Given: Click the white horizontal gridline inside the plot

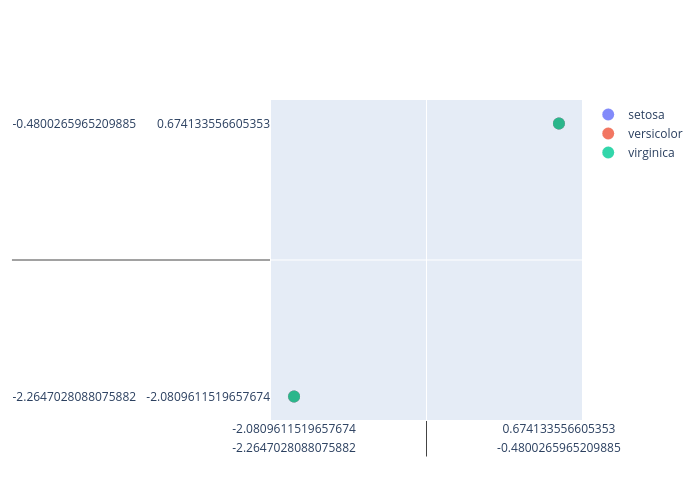Looking at the screenshot, I should tap(500, 260).
